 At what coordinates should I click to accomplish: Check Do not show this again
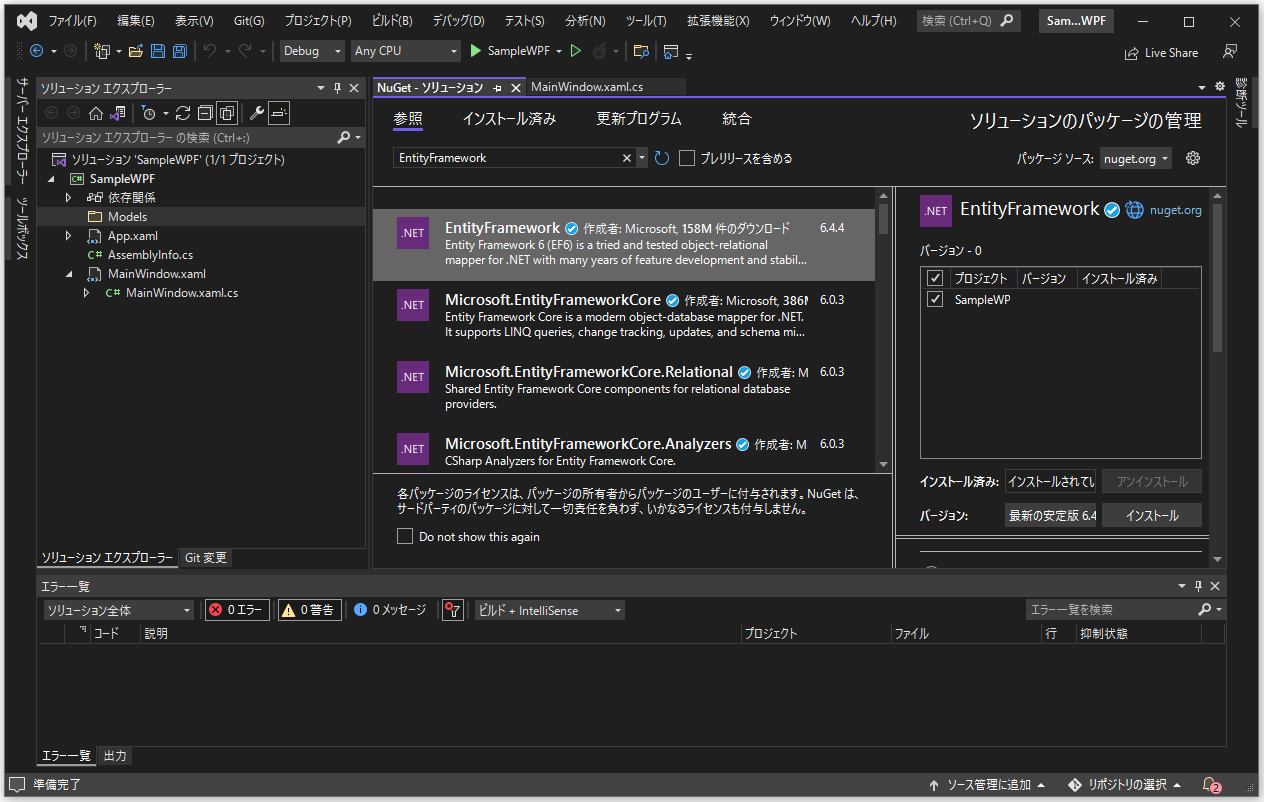(405, 536)
